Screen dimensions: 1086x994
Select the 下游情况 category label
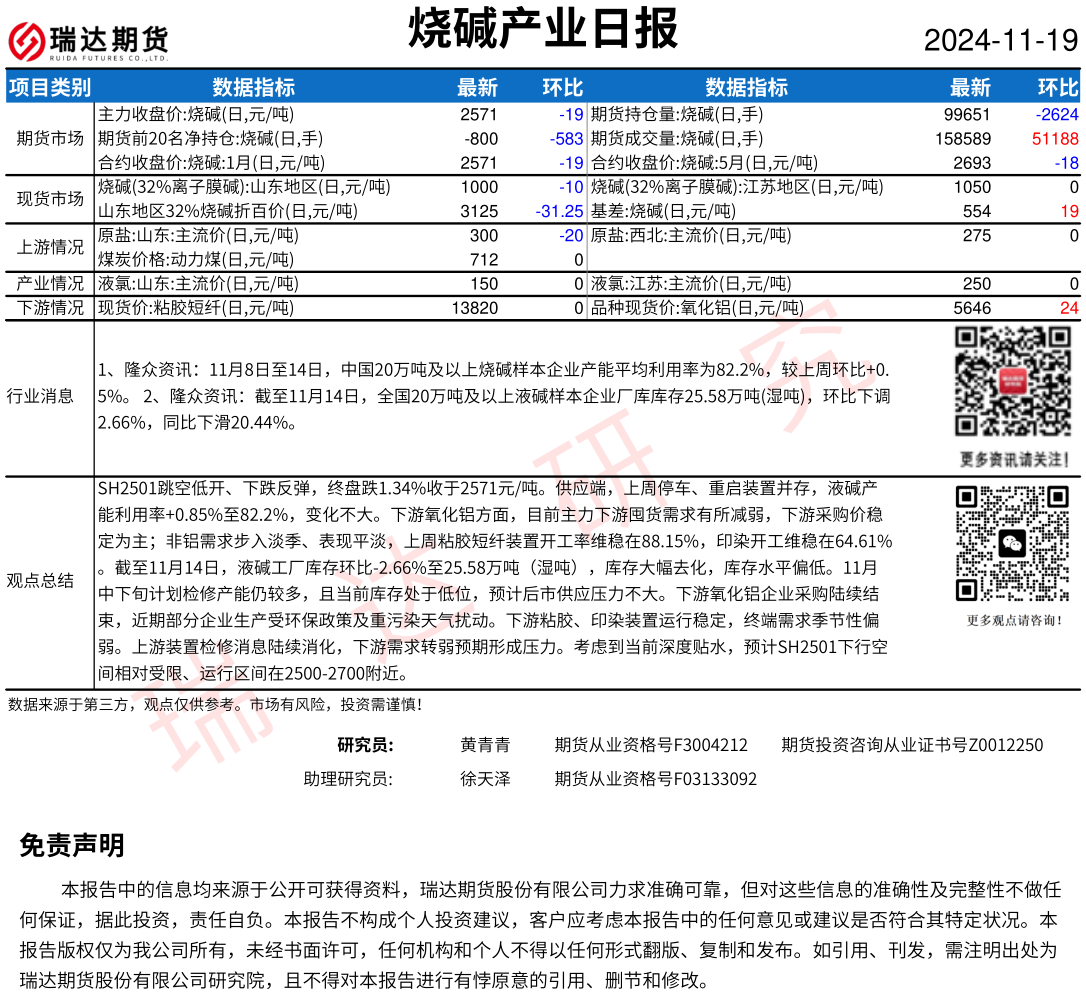[x=50, y=308]
